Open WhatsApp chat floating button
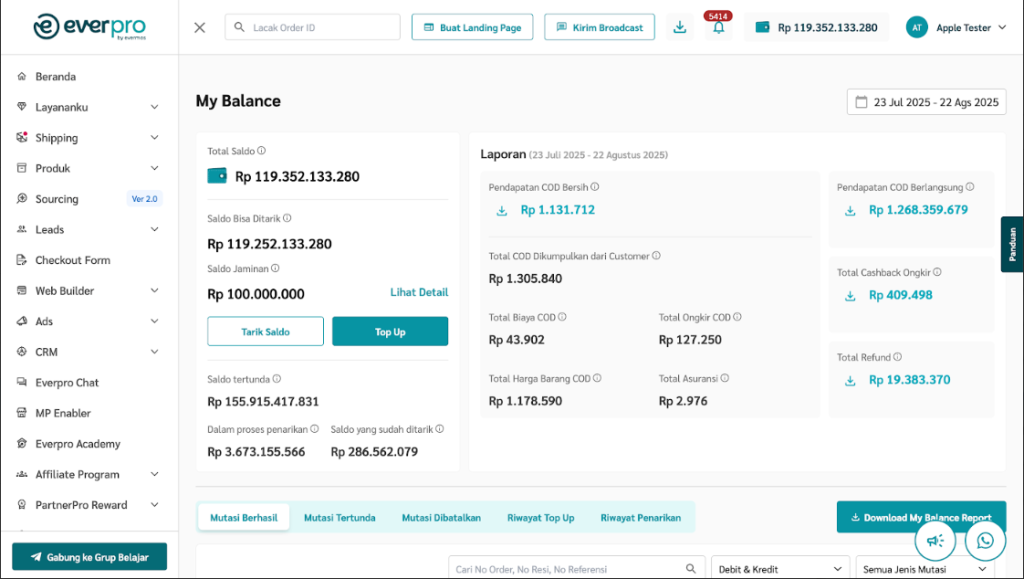This screenshot has width=1024, height=579. coord(985,541)
